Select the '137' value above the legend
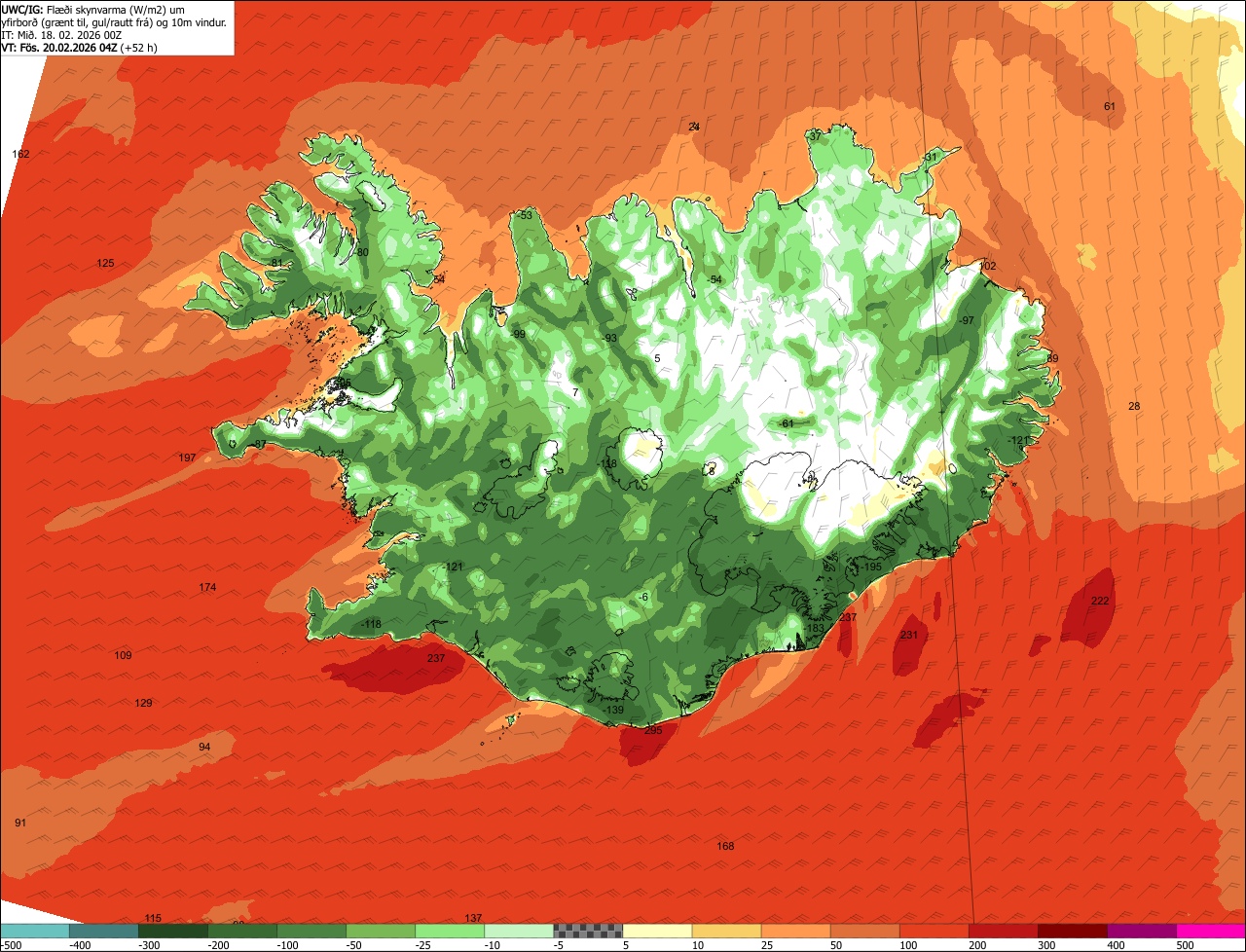The image size is (1246, 952). 473,918
